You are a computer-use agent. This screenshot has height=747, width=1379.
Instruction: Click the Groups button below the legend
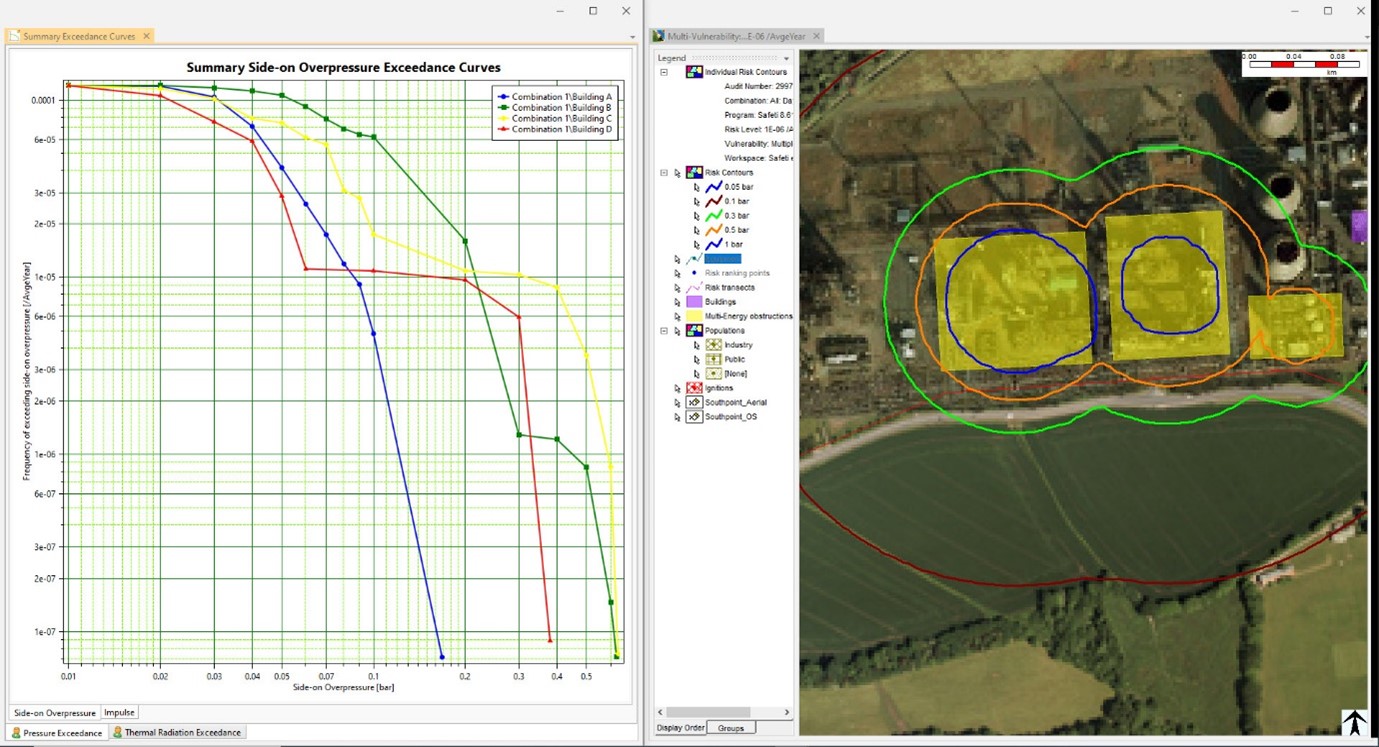pos(731,727)
